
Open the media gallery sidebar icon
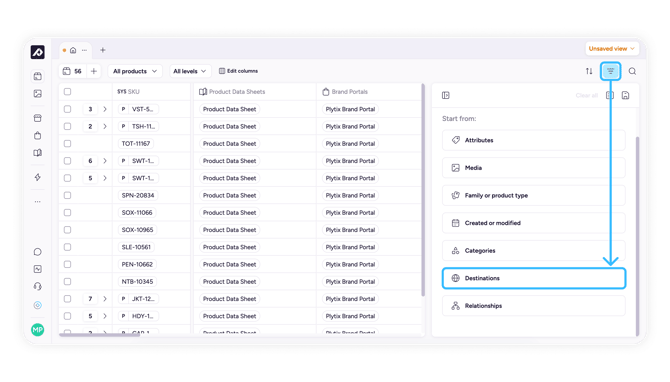tap(38, 94)
